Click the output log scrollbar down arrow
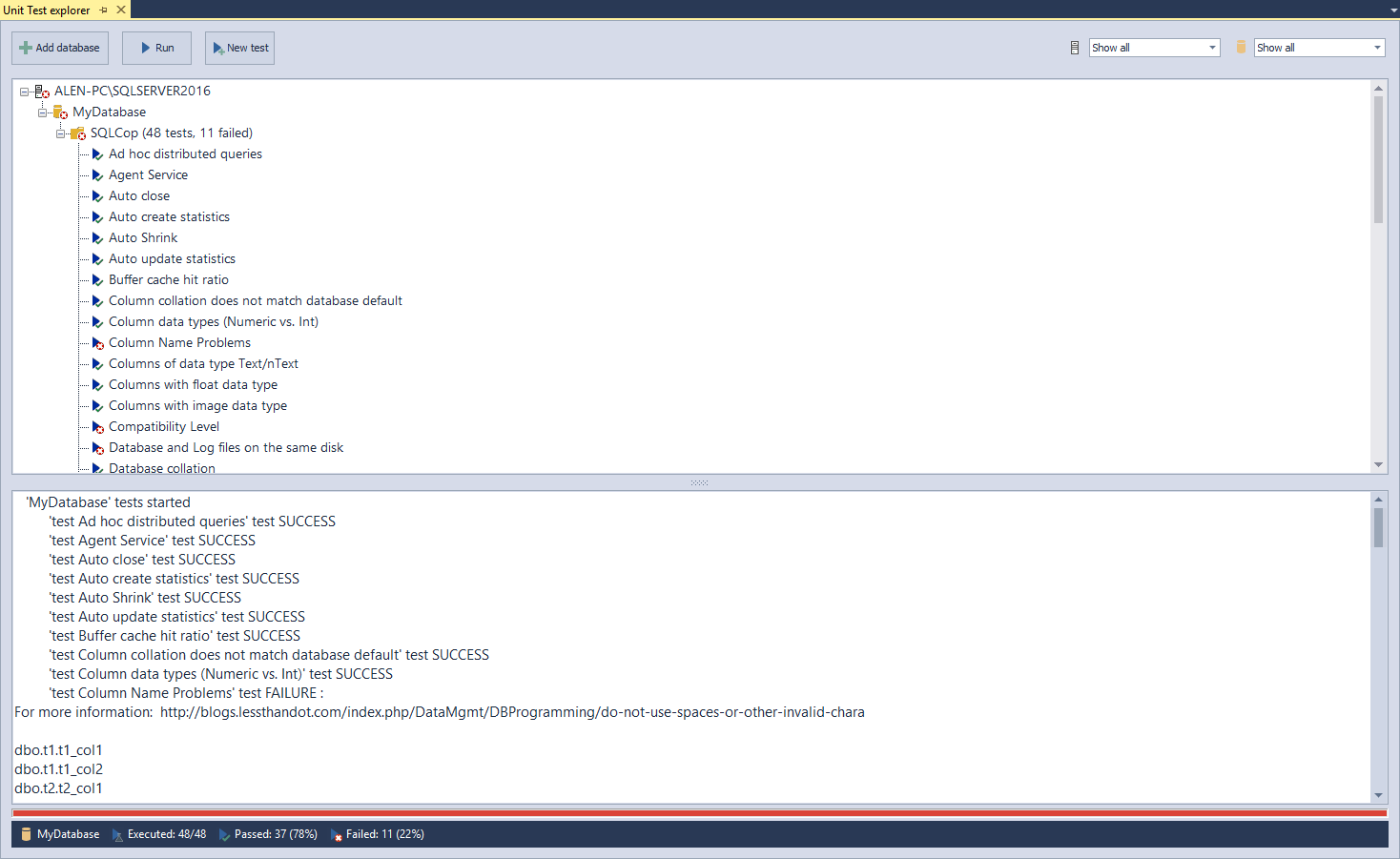 tap(1378, 795)
